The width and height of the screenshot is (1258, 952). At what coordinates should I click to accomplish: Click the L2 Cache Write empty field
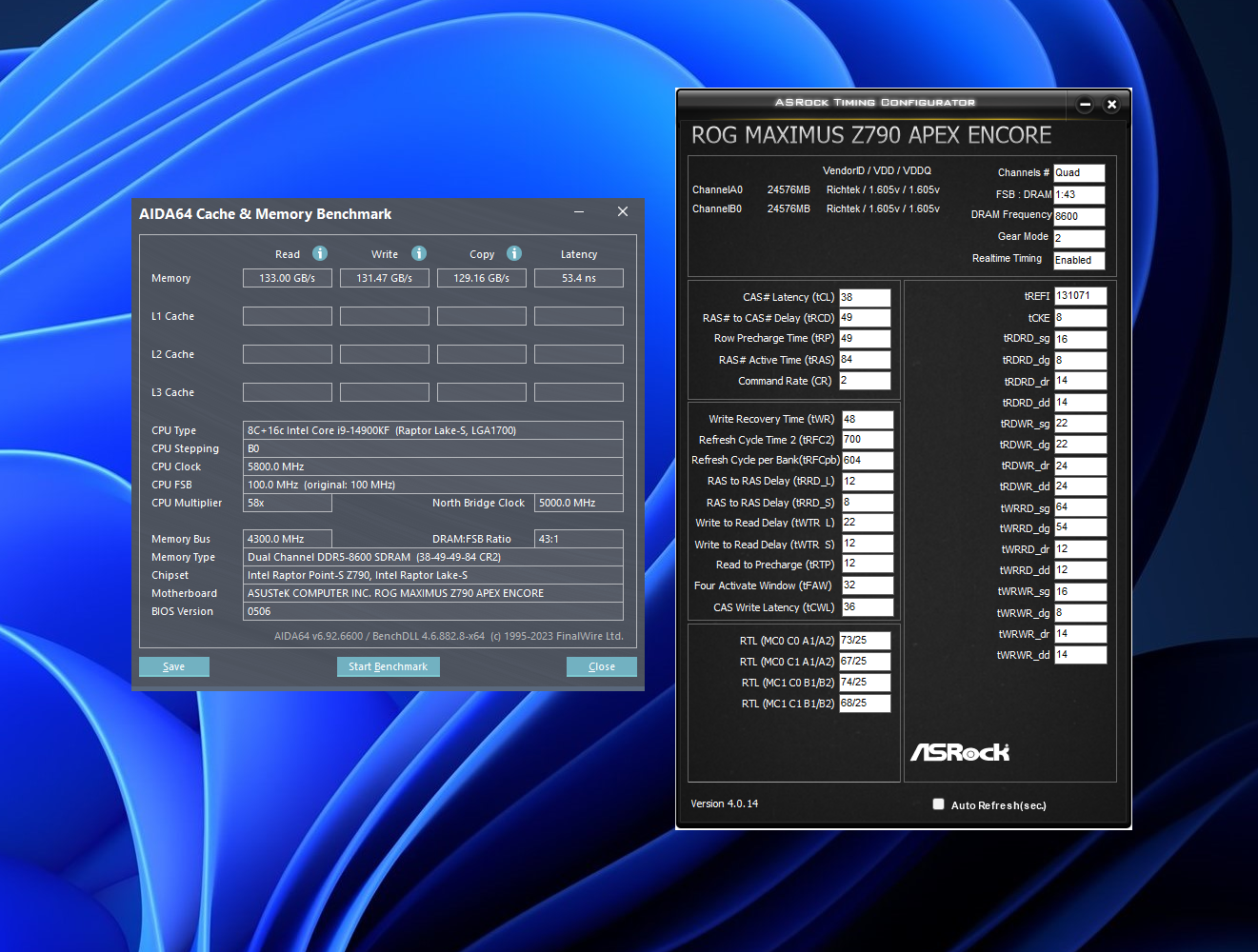coord(385,354)
